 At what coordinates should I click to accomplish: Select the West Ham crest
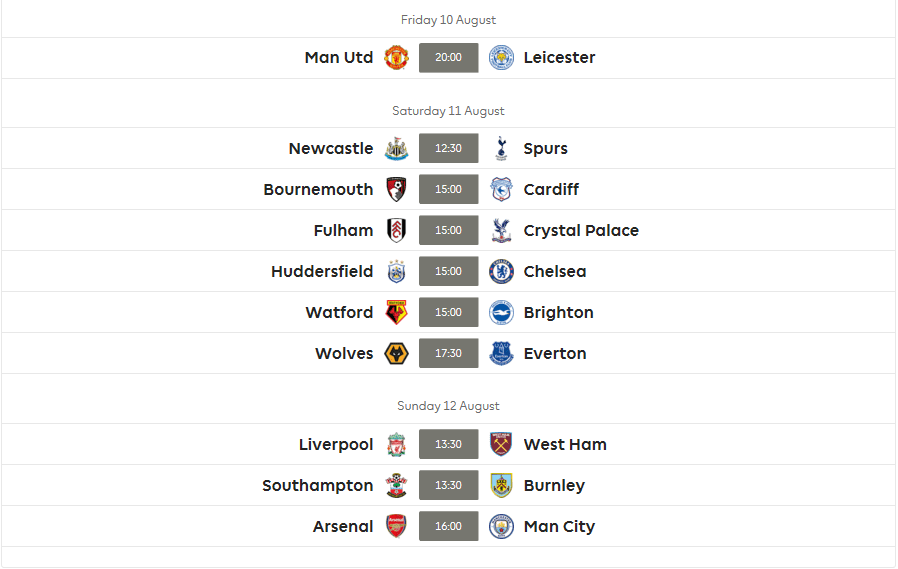501,444
